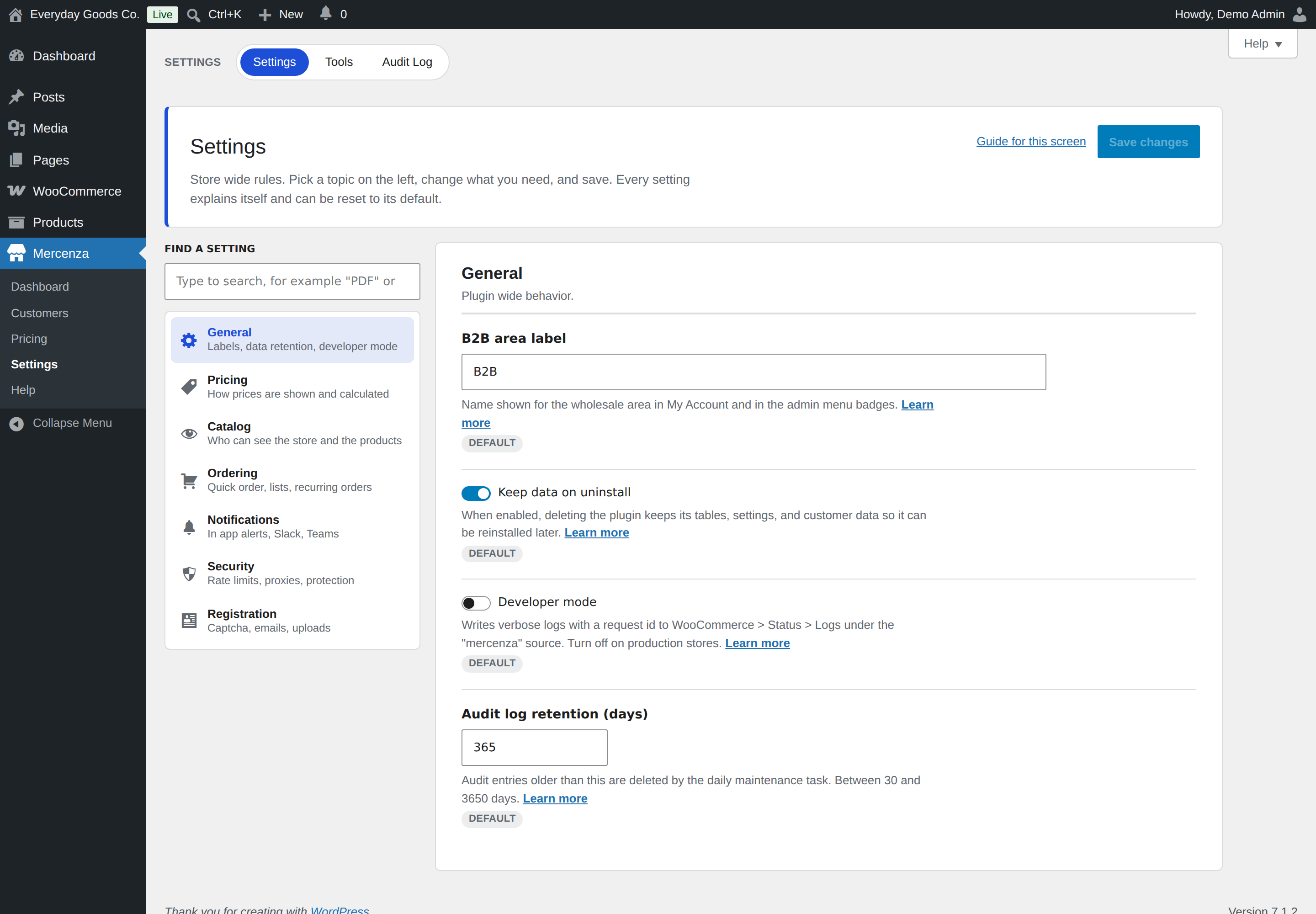Click the Demo Admin avatar icon
Screen dimensions: 1316x914
[1300, 14]
